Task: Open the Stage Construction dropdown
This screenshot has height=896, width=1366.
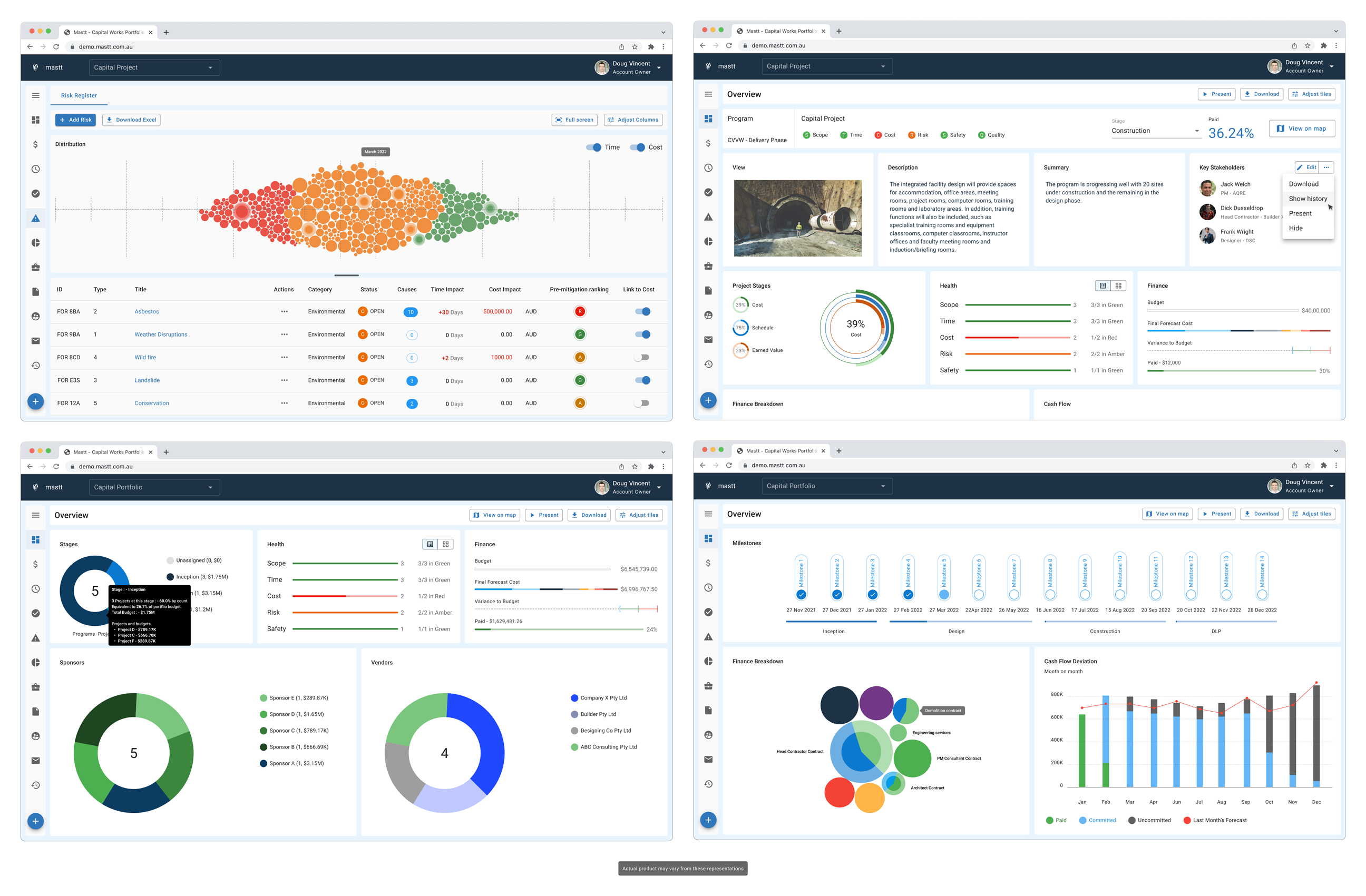Action: coord(1156,131)
